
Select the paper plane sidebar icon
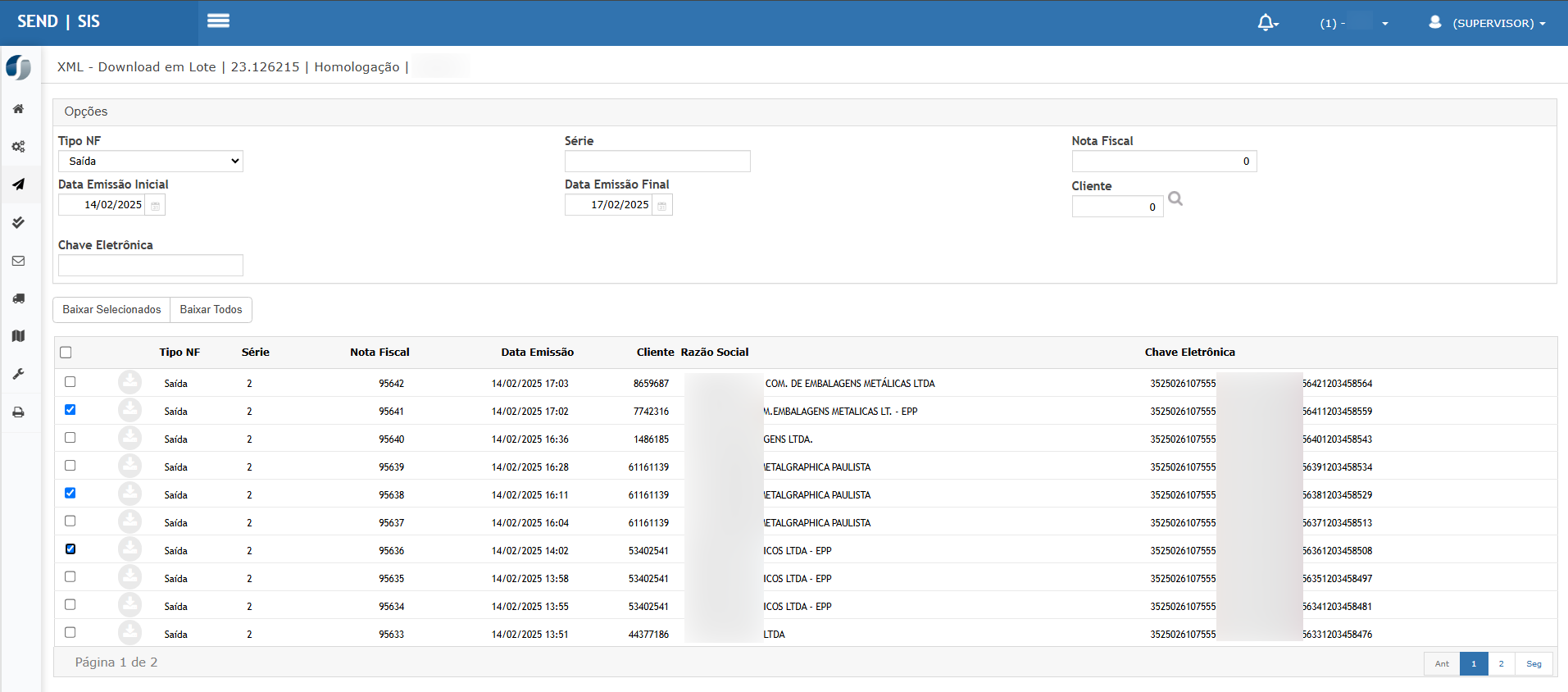click(x=18, y=184)
